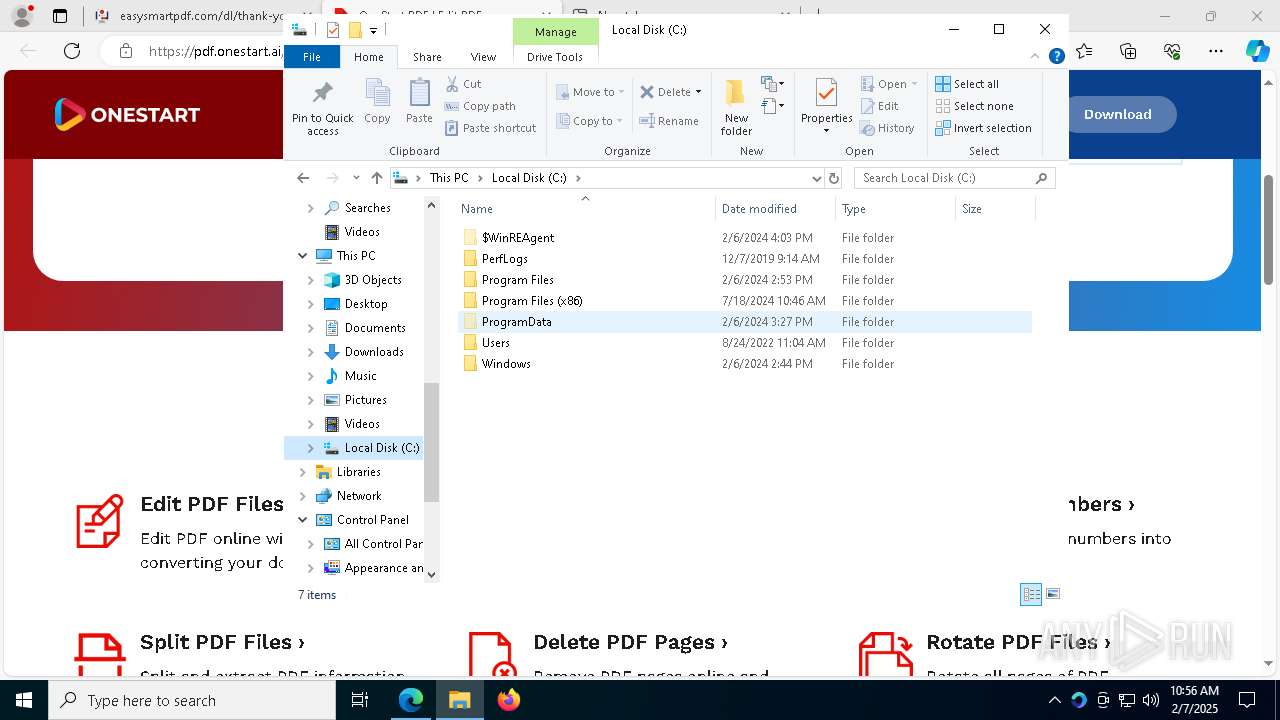1280x720 pixels.
Task: Sort by the Date modified column header
Action: coord(775,209)
